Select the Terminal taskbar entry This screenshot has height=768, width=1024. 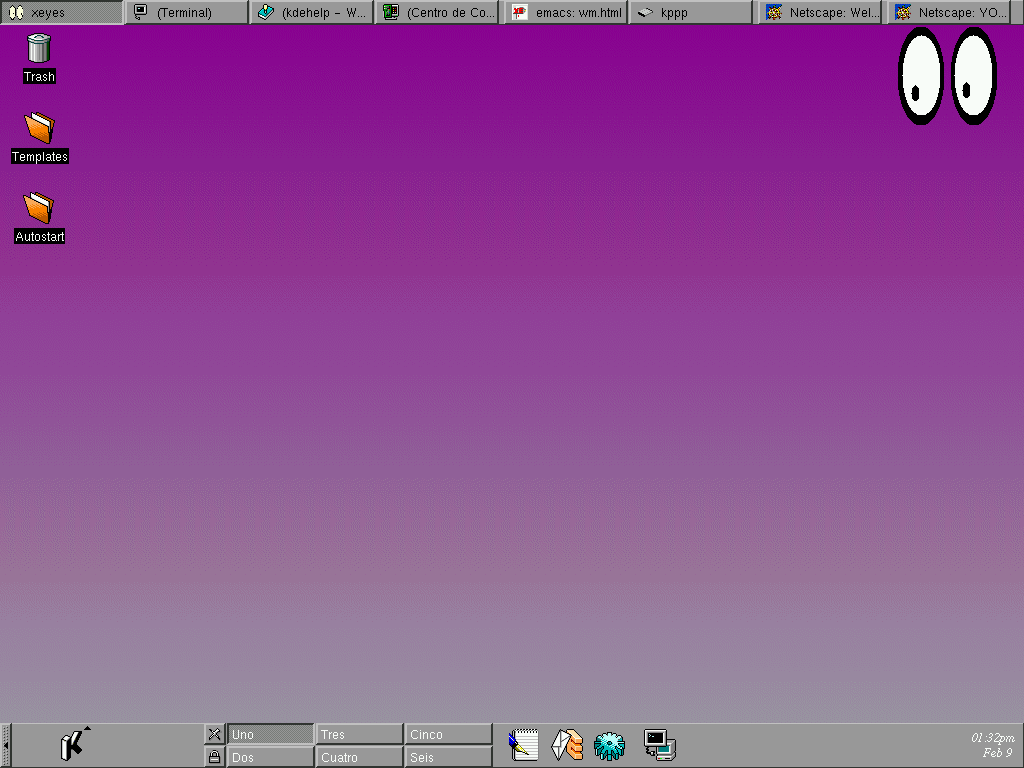(186, 13)
